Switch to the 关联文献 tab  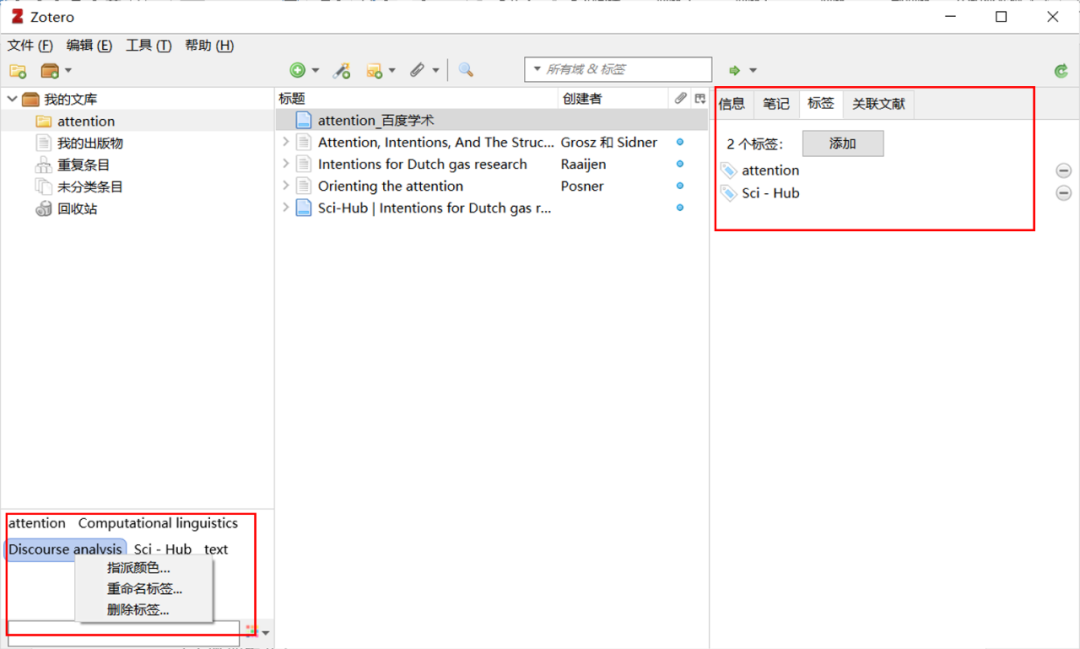click(878, 104)
